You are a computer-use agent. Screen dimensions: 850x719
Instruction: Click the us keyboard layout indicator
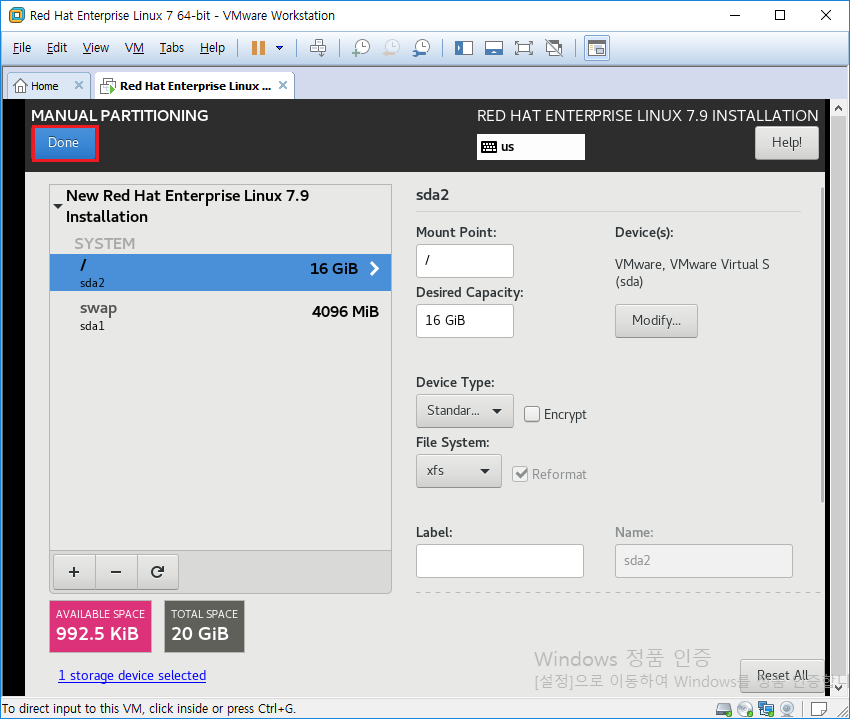(531, 147)
